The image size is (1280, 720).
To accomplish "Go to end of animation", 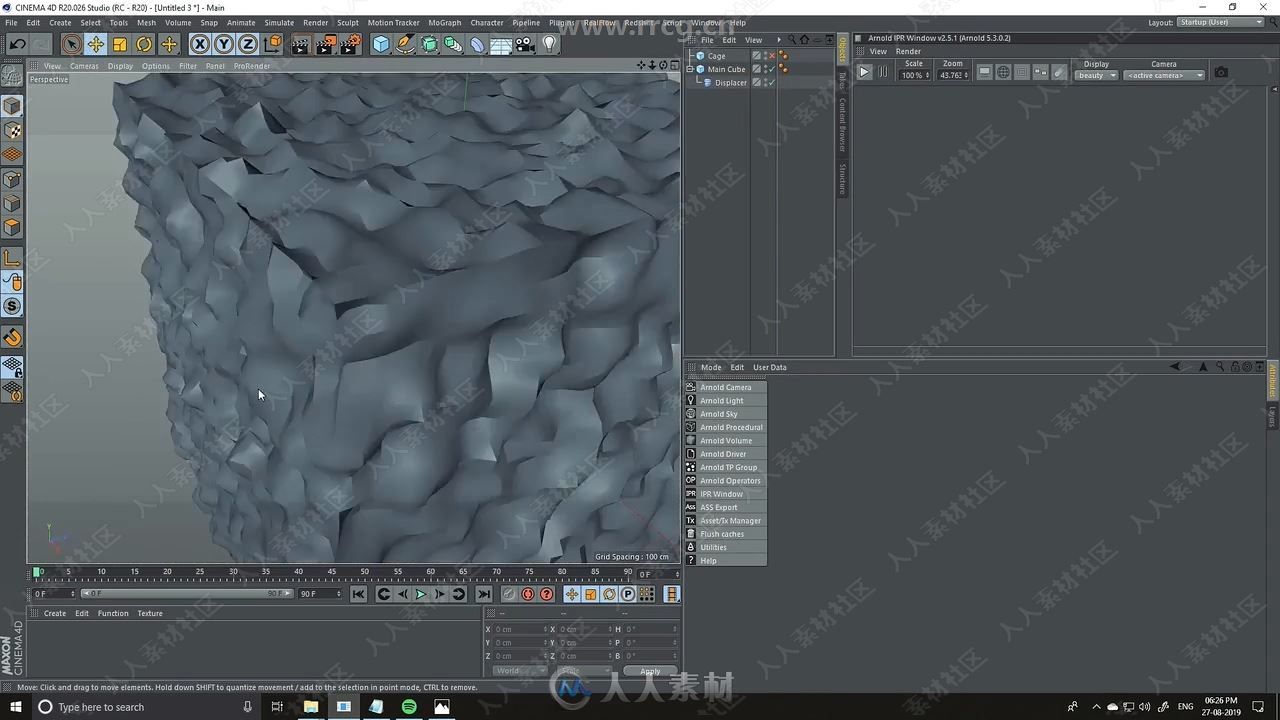I will (x=484, y=594).
